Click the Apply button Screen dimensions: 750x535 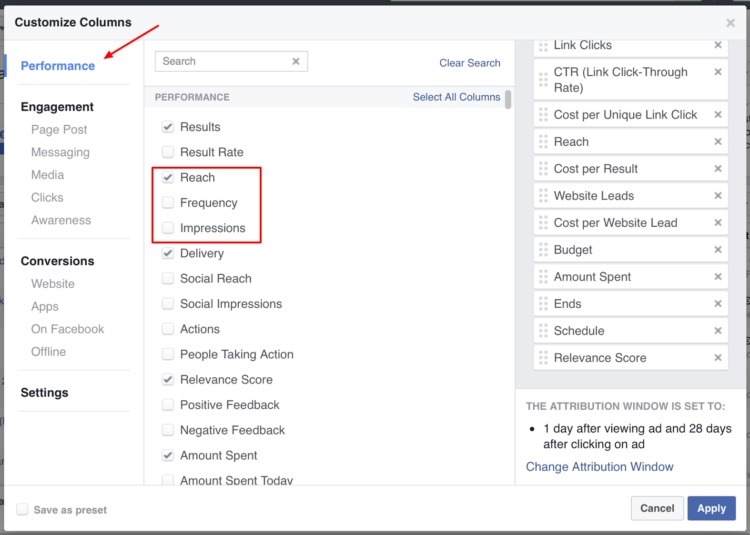click(x=711, y=508)
